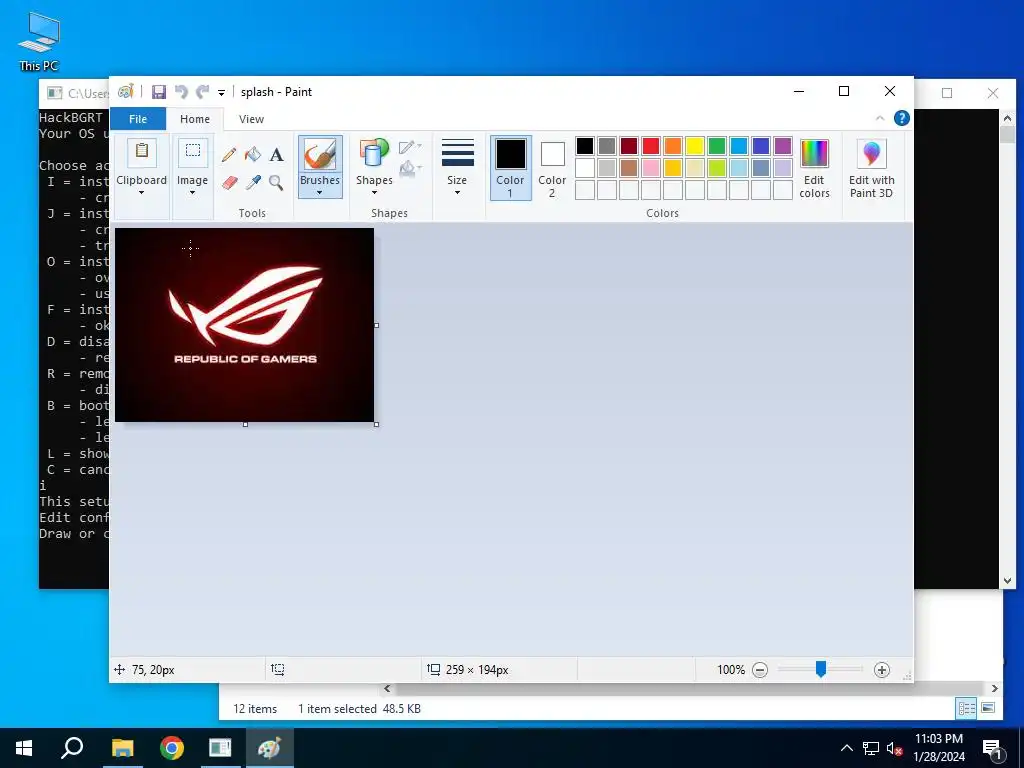Open the File menu

138,119
